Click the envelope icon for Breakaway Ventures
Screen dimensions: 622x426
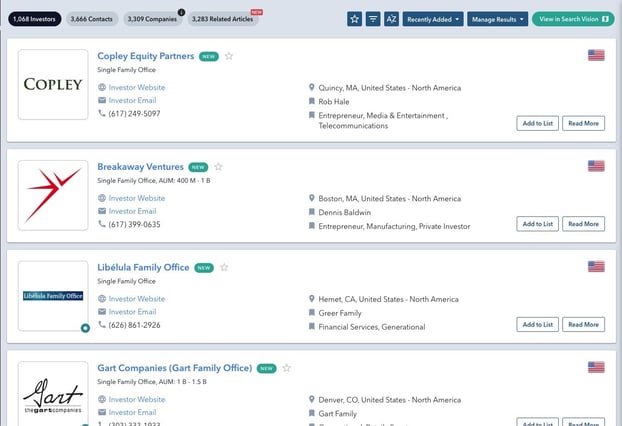pos(102,211)
